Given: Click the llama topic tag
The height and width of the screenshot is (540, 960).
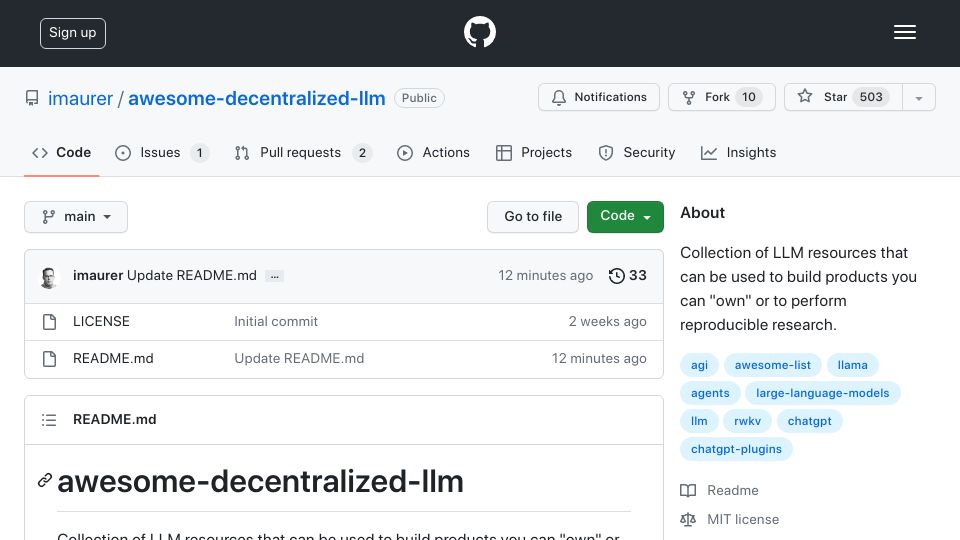Looking at the screenshot, I should click(x=852, y=365).
